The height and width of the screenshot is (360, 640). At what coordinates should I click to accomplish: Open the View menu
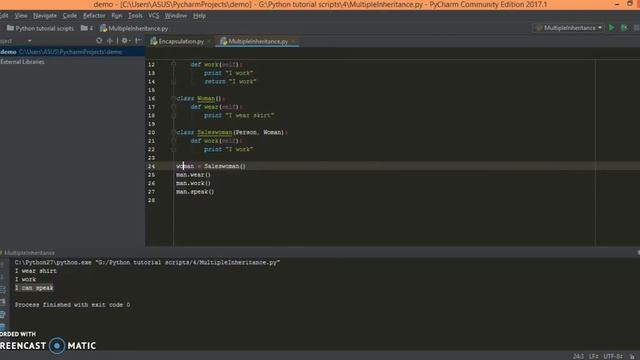tap(20, 16)
